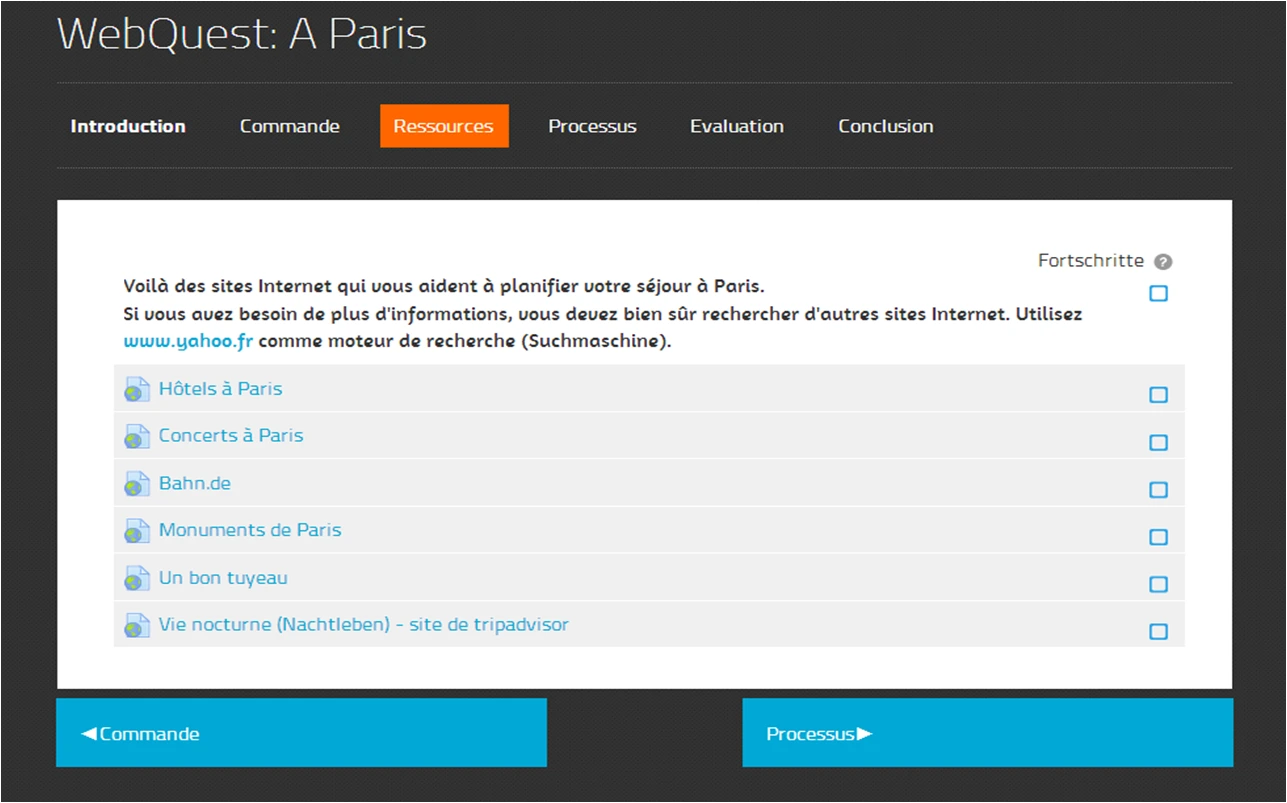This screenshot has width=1287, height=803.
Task: Toggle completion checkbox for the intro text
Action: click(1158, 294)
